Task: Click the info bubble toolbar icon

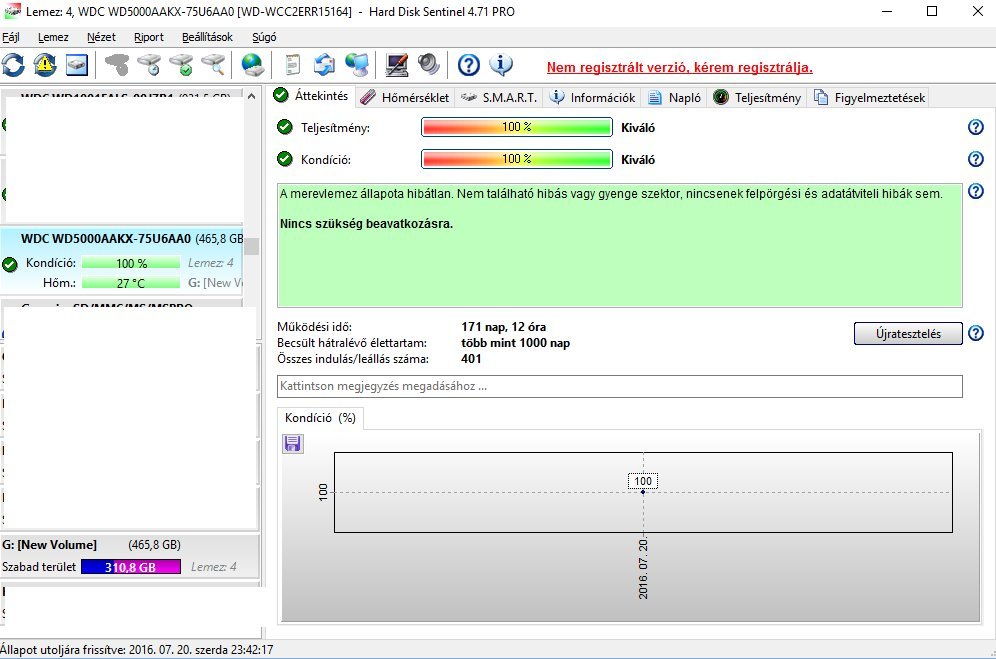Action: [x=501, y=65]
